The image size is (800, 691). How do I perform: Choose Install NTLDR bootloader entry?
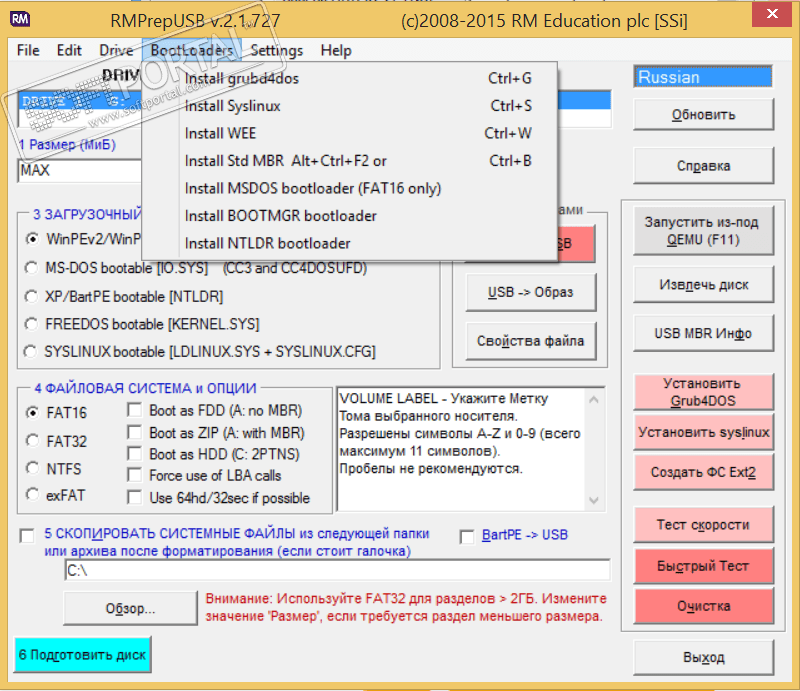tap(349, 244)
